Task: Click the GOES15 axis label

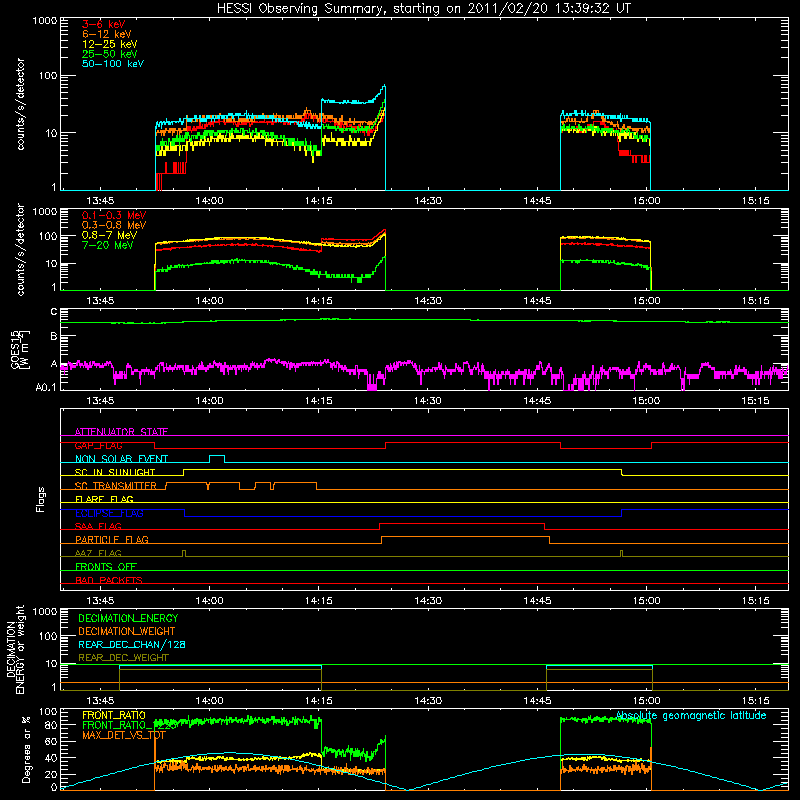Action: [20, 349]
